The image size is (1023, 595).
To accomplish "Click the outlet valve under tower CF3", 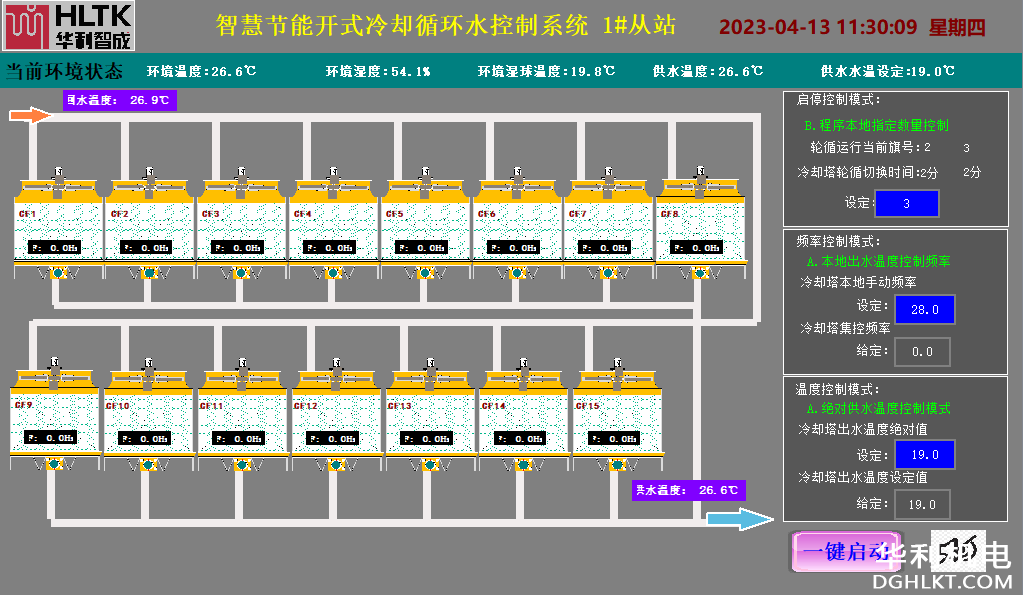I will (x=242, y=273).
